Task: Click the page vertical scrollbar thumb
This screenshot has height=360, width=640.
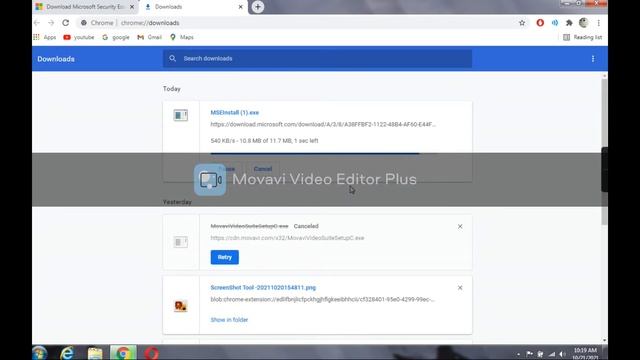Action: coord(604,151)
